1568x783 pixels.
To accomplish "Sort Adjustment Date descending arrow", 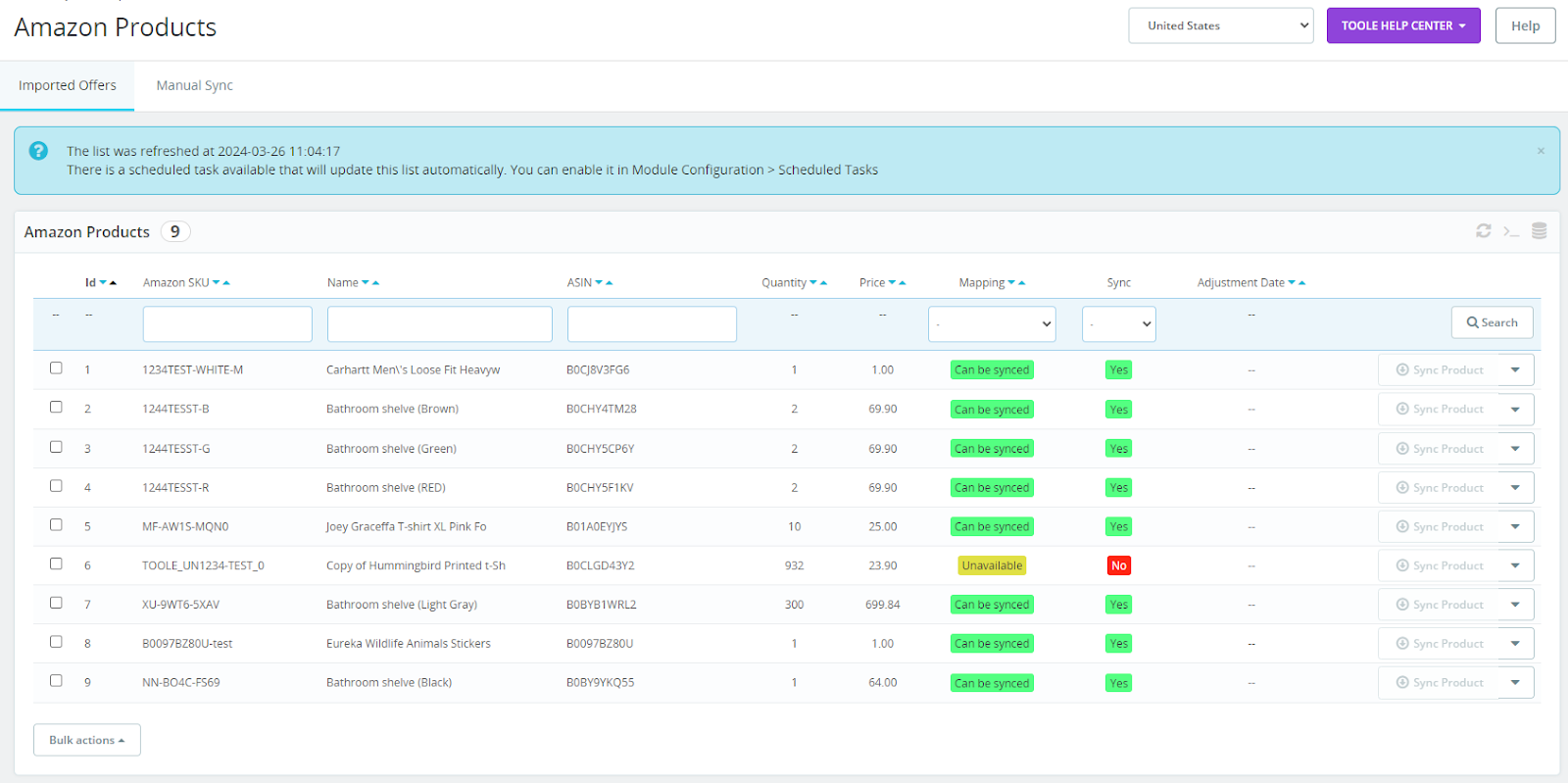I will coord(1292,283).
